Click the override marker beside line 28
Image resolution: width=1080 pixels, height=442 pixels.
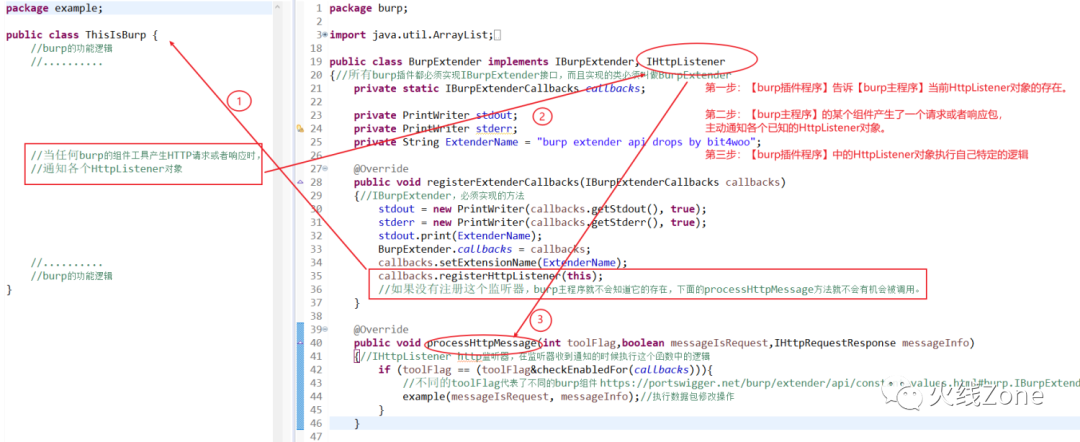300,182
